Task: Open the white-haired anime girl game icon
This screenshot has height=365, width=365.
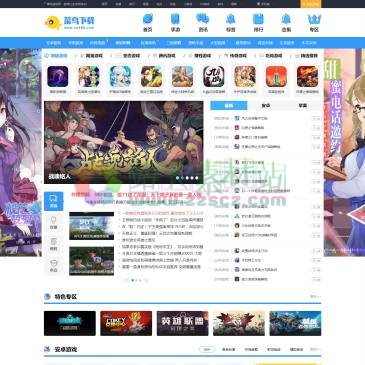Action: [x=120, y=76]
